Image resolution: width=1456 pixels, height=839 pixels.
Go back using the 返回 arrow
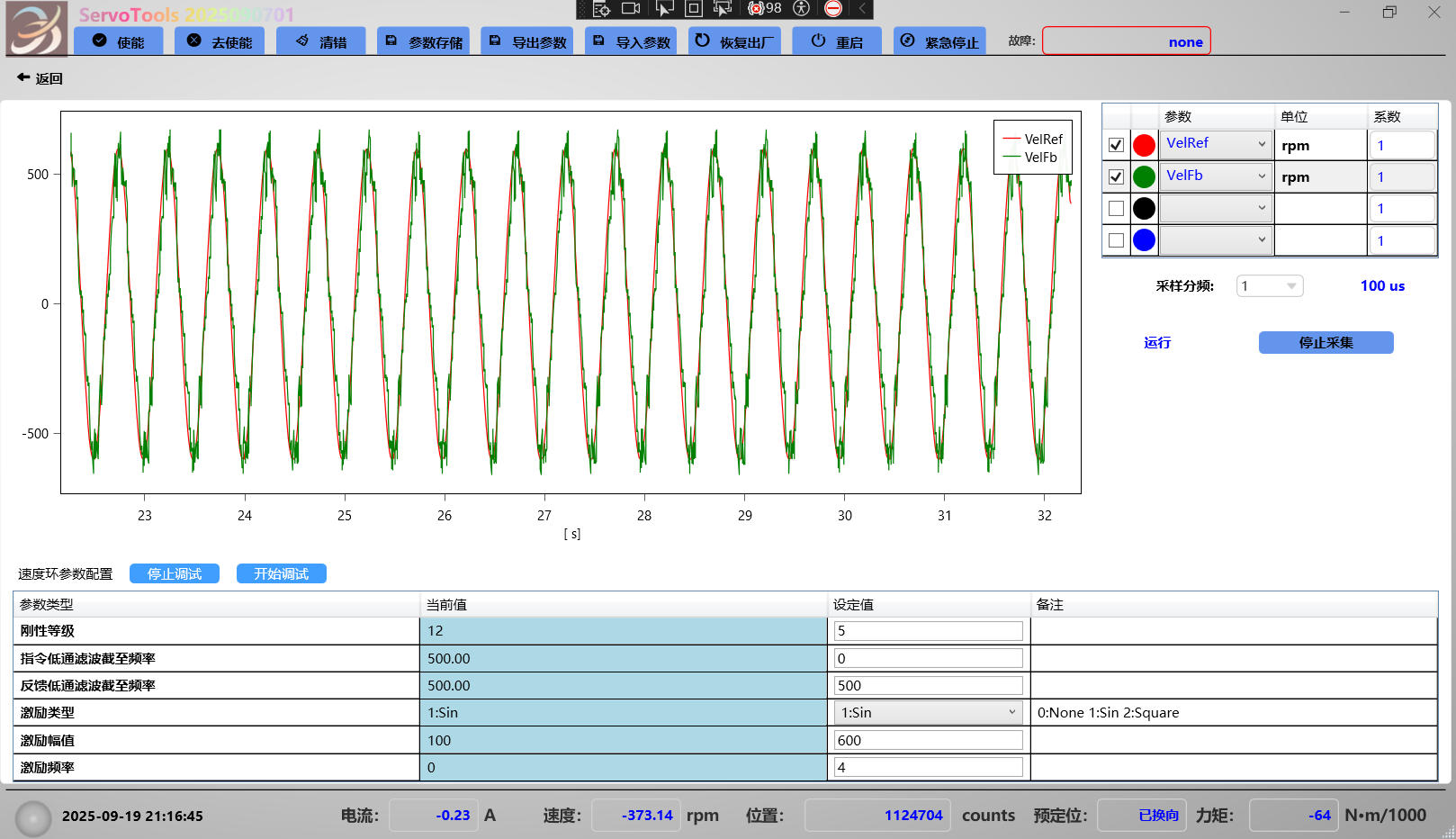click(40, 78)
